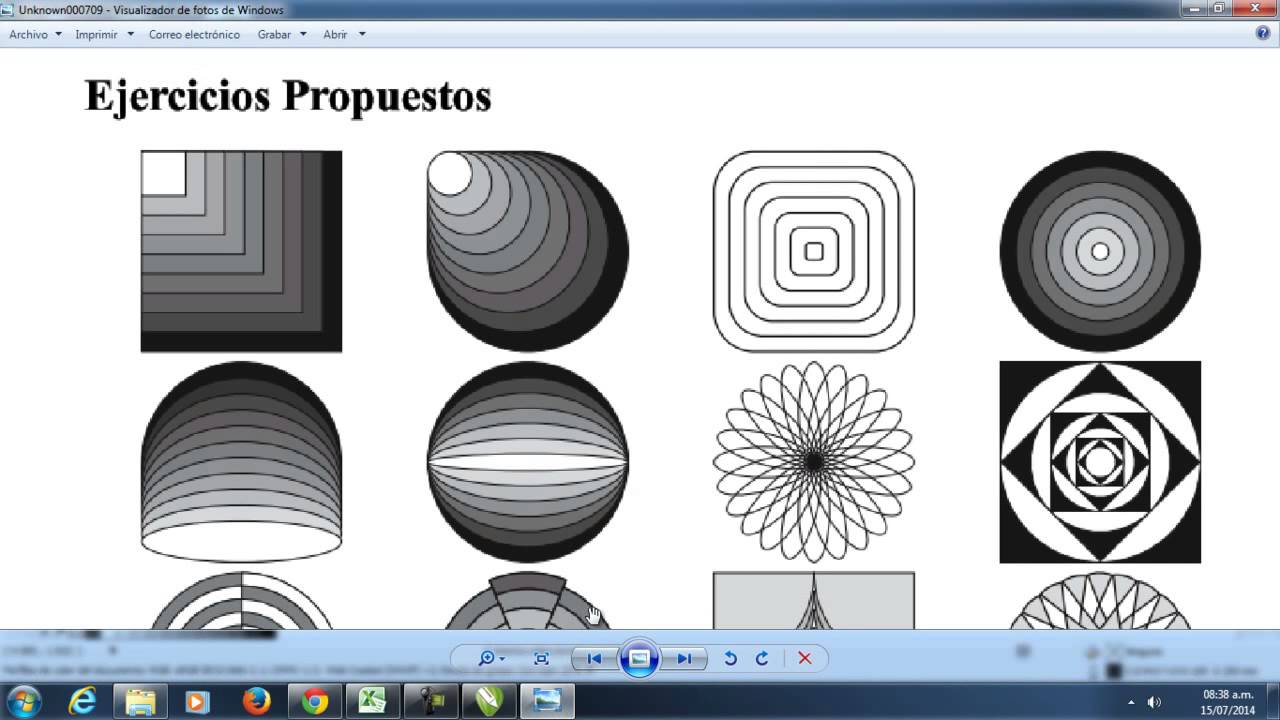Open the Imprimir menu
The image size is (1280, 720).
click(x=96, y=34)
